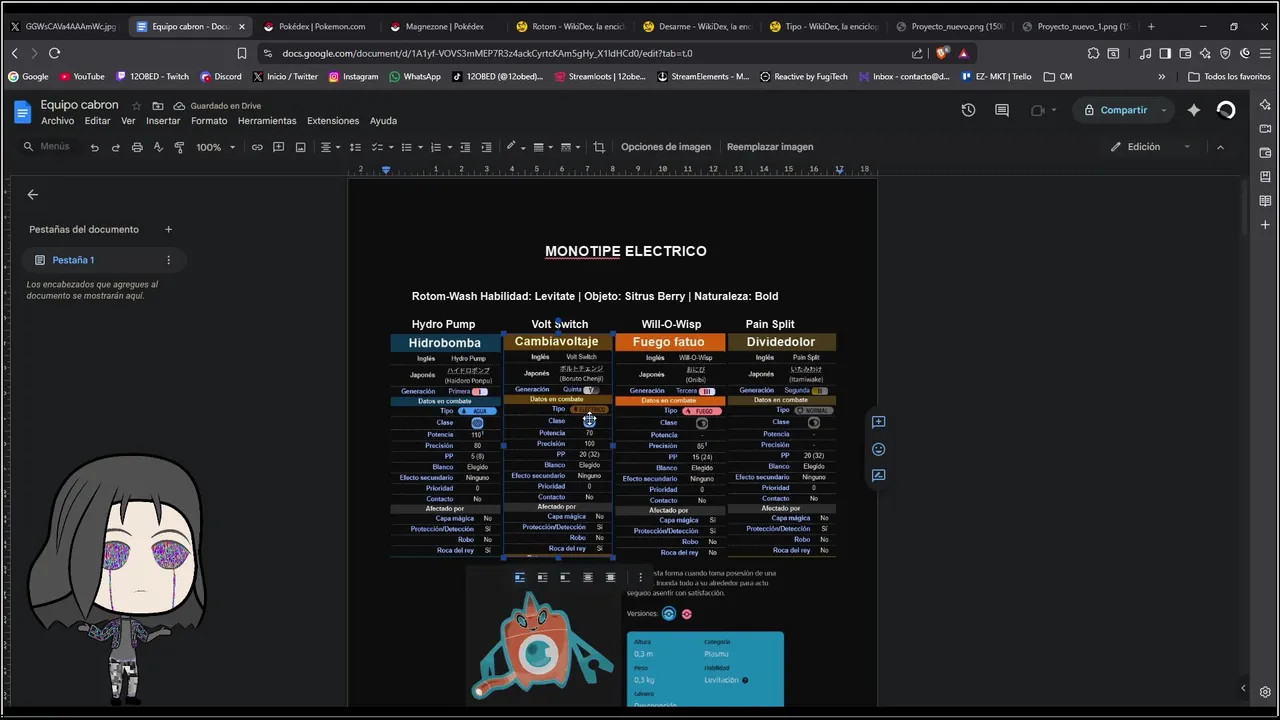Open version history clock icon
This screenshot has height=720, width=1280.
[x=968, y=110]
